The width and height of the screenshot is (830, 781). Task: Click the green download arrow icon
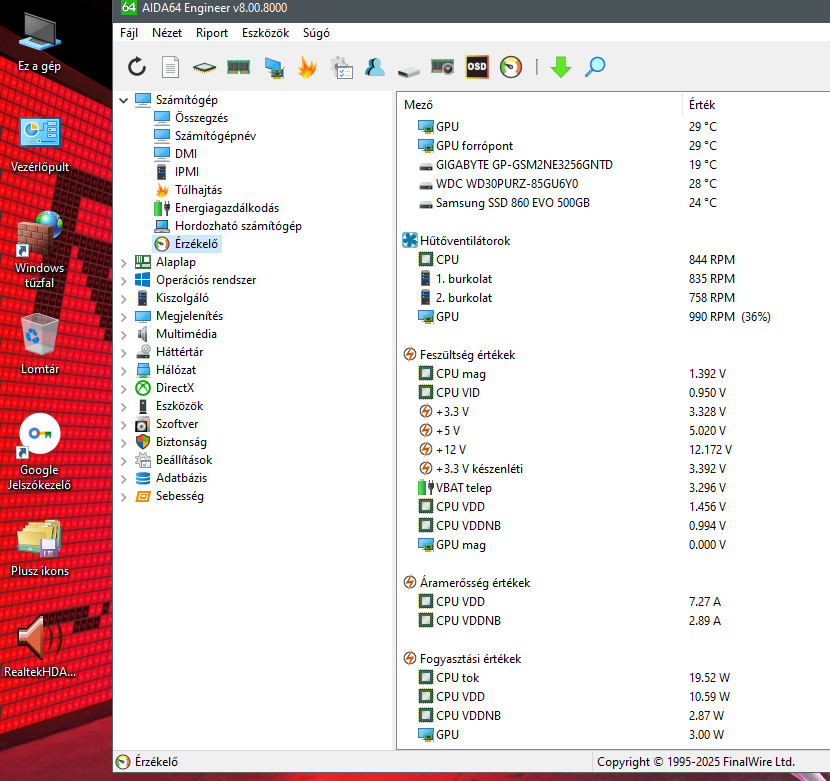pyautogui.click(x=560, y=67)
